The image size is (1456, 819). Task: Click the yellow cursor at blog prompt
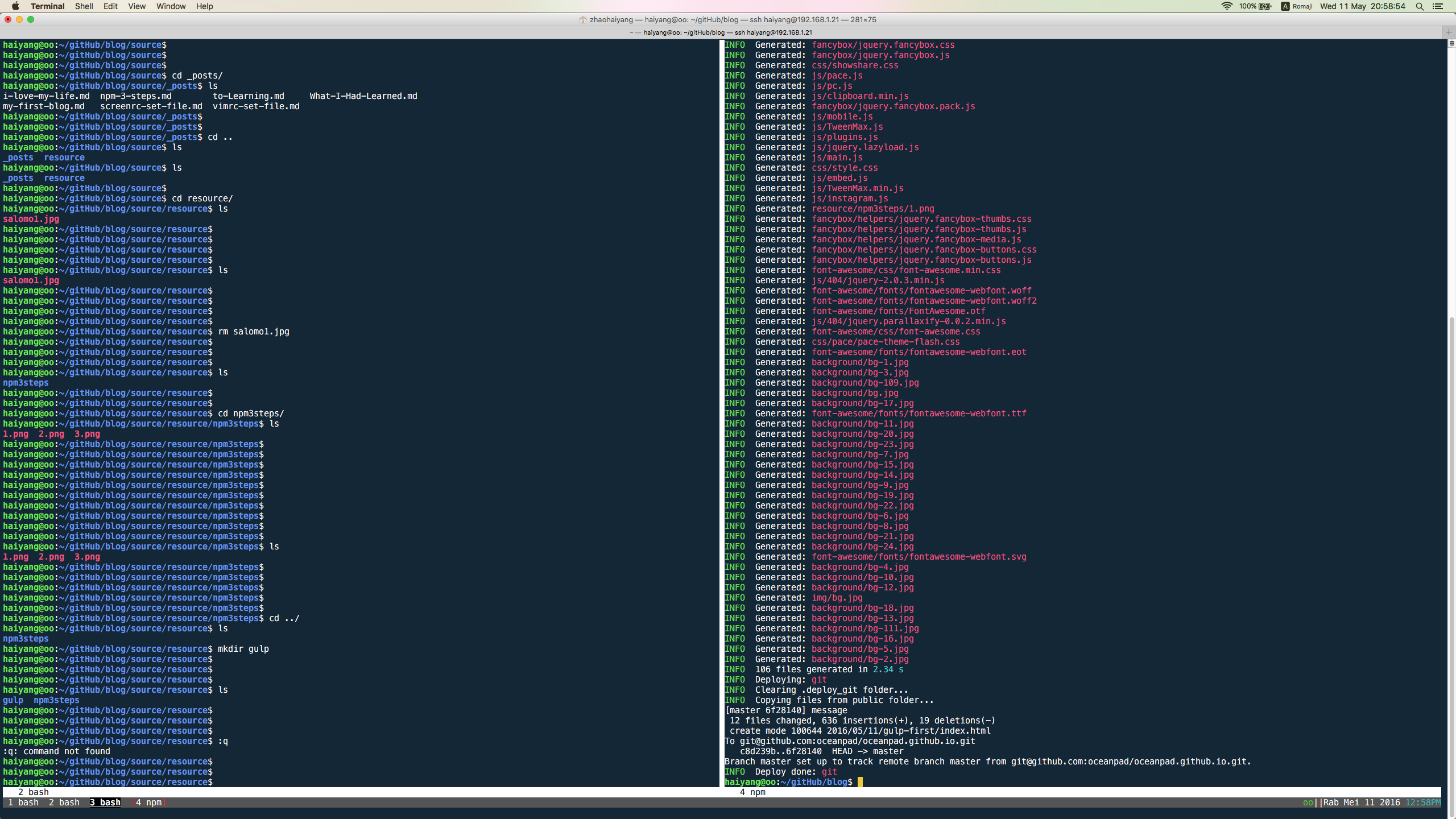click(x=860, y=782)
